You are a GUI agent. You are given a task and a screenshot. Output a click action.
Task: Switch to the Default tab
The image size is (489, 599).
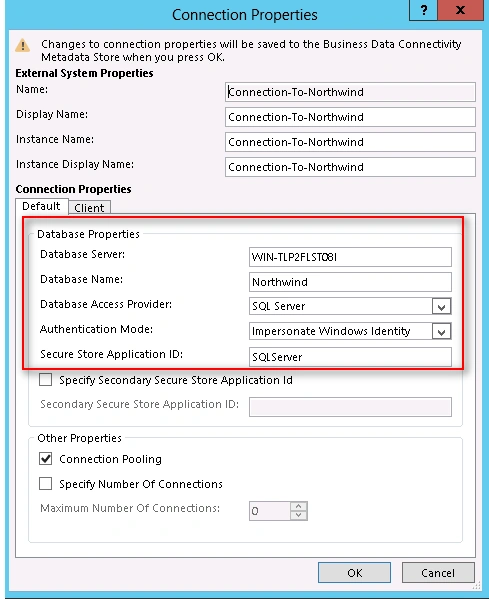[42, 206]
